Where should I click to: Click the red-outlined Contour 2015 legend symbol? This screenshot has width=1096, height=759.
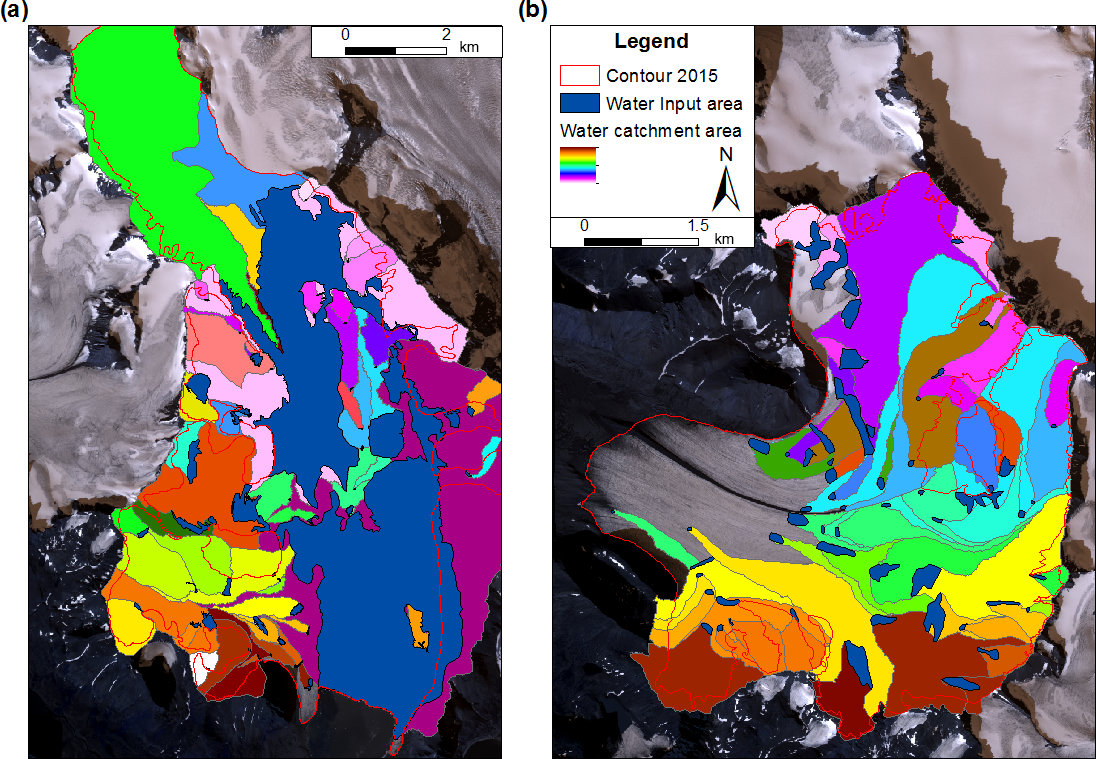coord(580,76)
